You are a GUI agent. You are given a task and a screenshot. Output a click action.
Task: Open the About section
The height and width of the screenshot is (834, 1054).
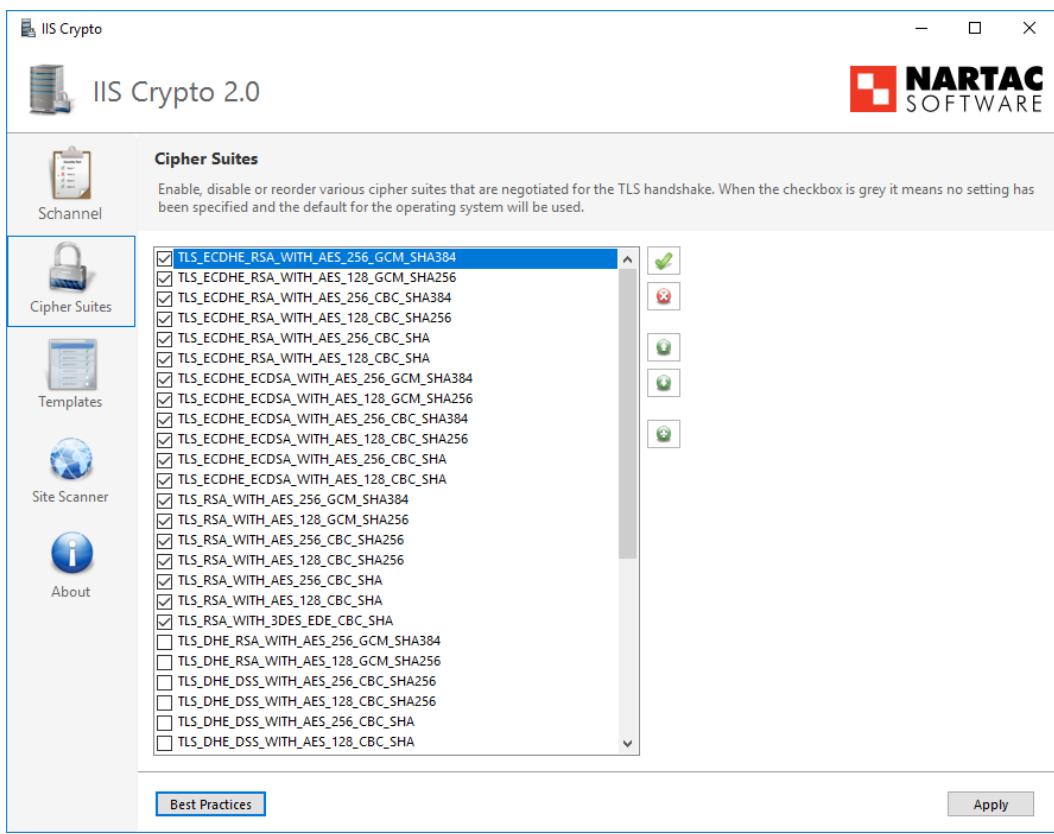pyautogui.click(x=71, y=565)
